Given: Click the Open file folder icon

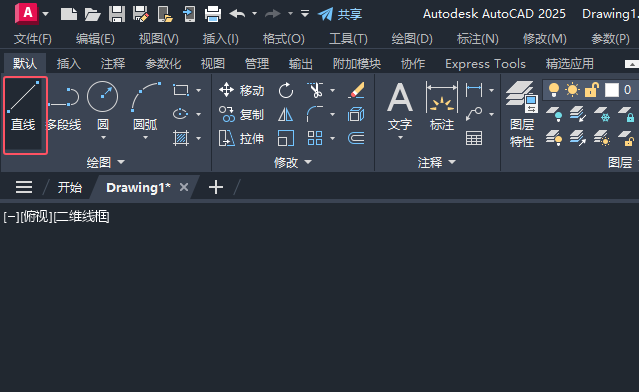Looking at the screenshot, I should point(93,14).
